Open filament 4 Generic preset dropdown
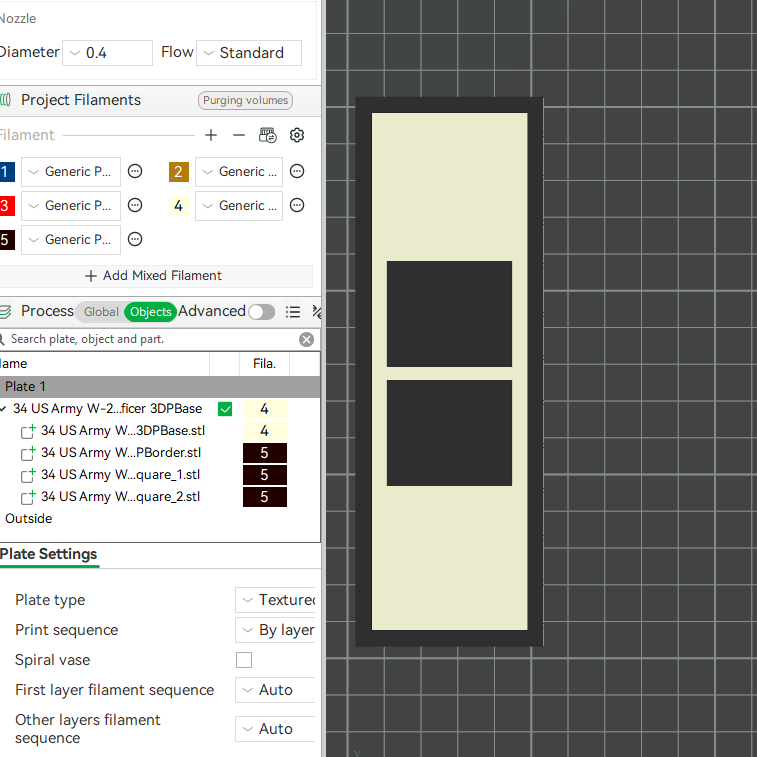This screenshot has width=757, height=757. [x=239, y=206]
